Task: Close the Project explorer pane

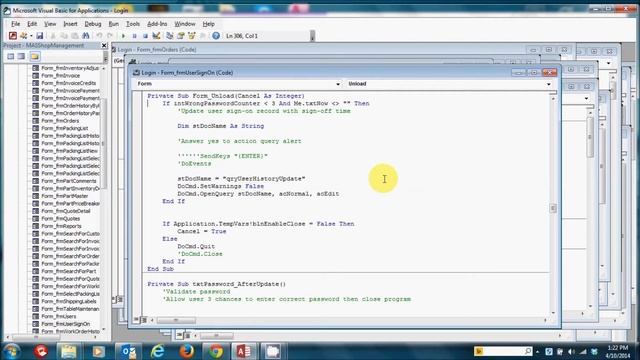Action: [104, 46]
